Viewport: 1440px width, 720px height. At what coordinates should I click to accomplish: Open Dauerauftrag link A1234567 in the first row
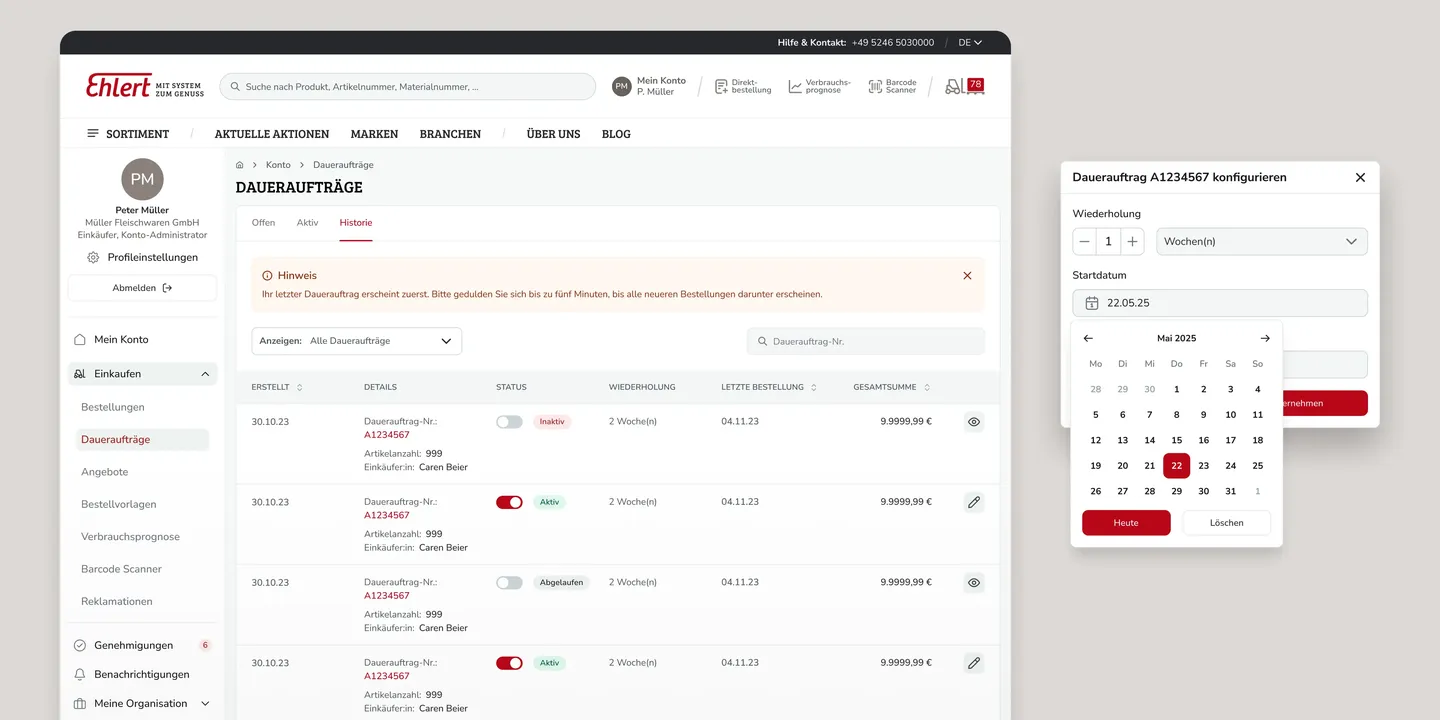(389, 435)
